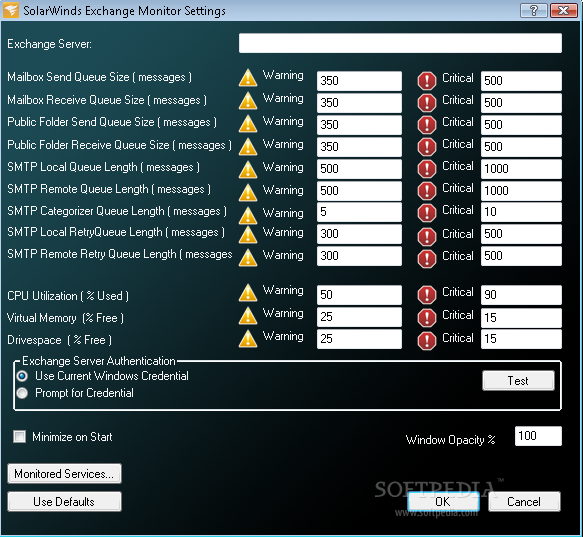Click warning icon for SMTP Categorizer Queue Length

coord(248,215)
